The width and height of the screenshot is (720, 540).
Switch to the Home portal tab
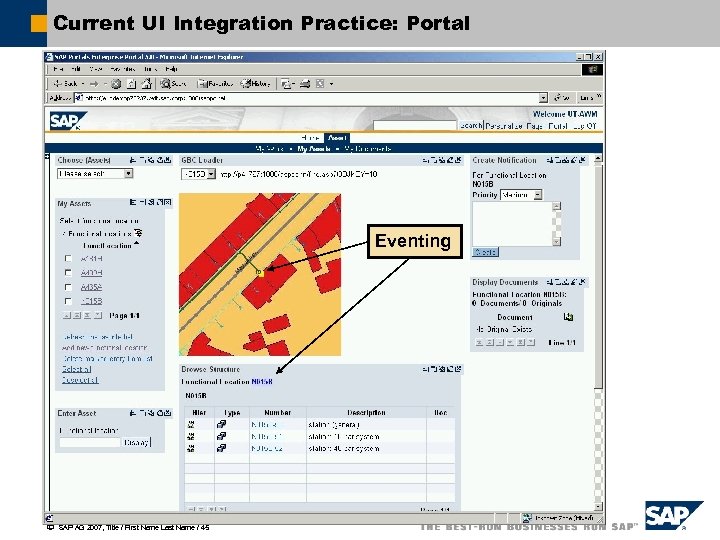coord(311,138)
